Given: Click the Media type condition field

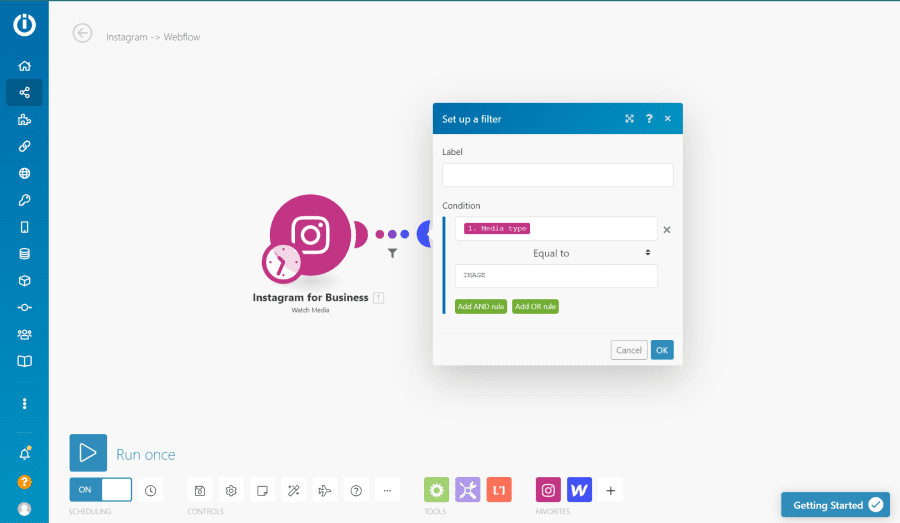Looking at the screenshot, I should tap(556, 228).
